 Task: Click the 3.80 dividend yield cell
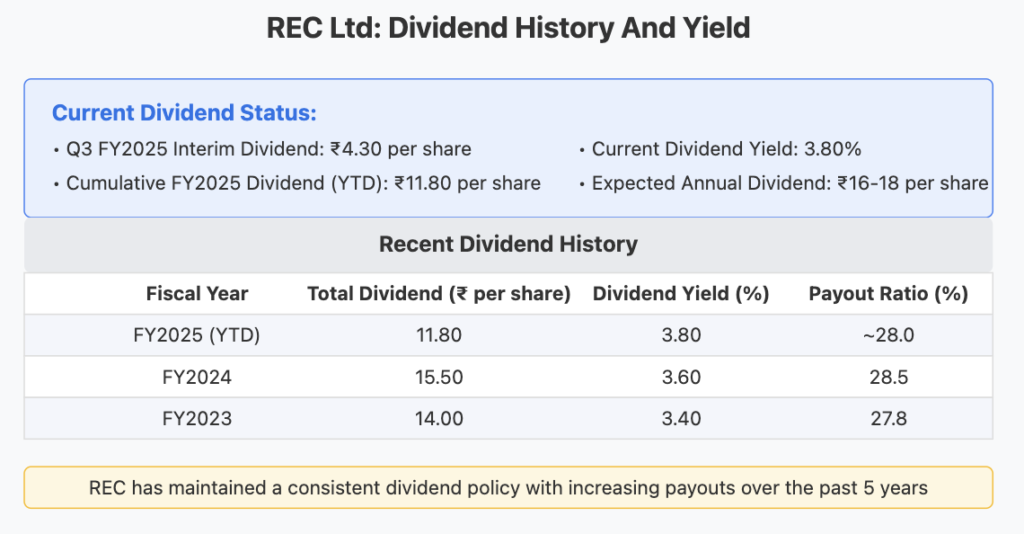click(x=681, y=336)
